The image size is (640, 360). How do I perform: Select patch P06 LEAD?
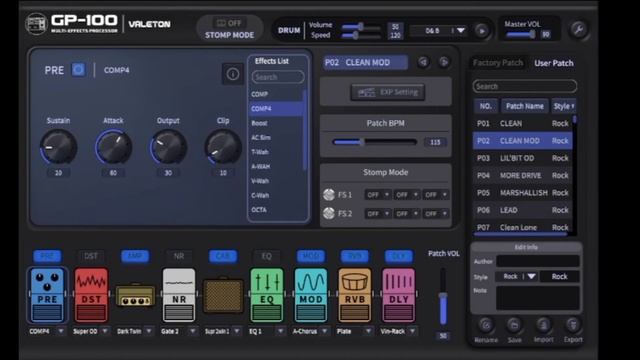[522, 210]
